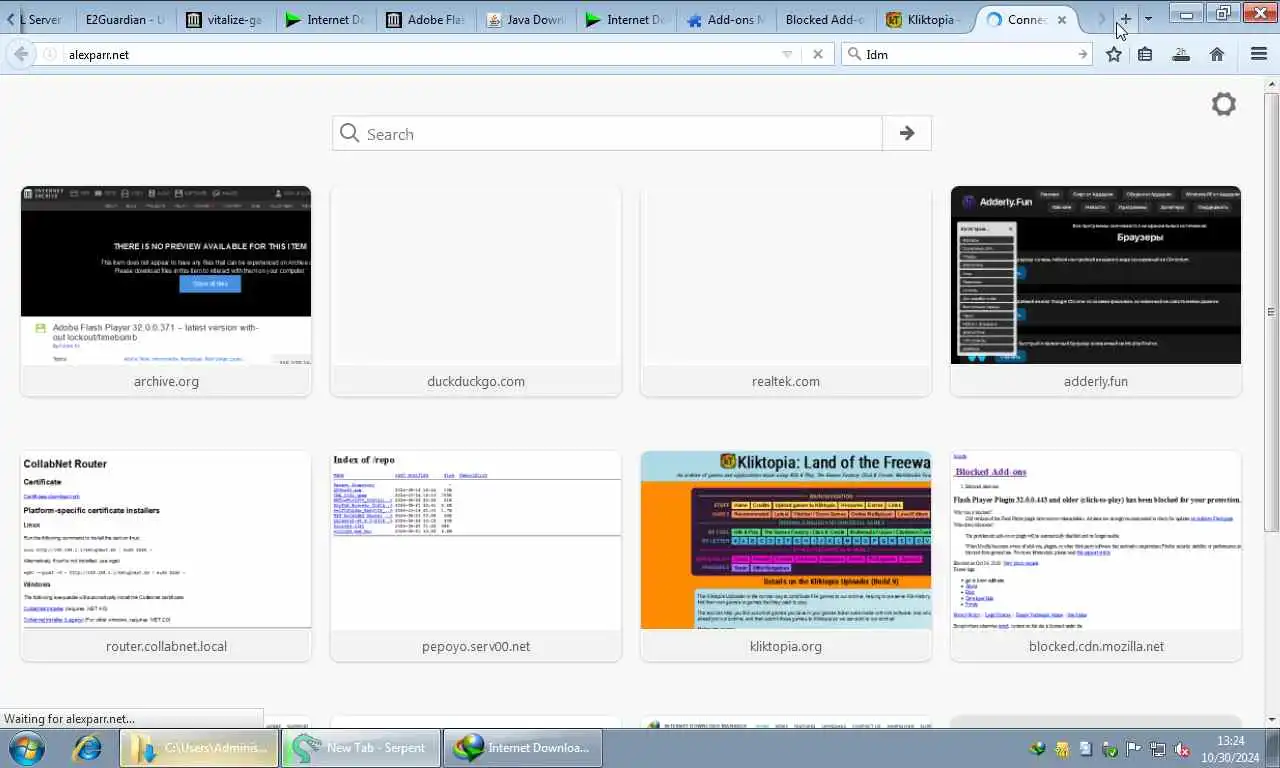1280x768 pixels.
Task: Open the duckduckgo.com tile
Action: point(476,291)
